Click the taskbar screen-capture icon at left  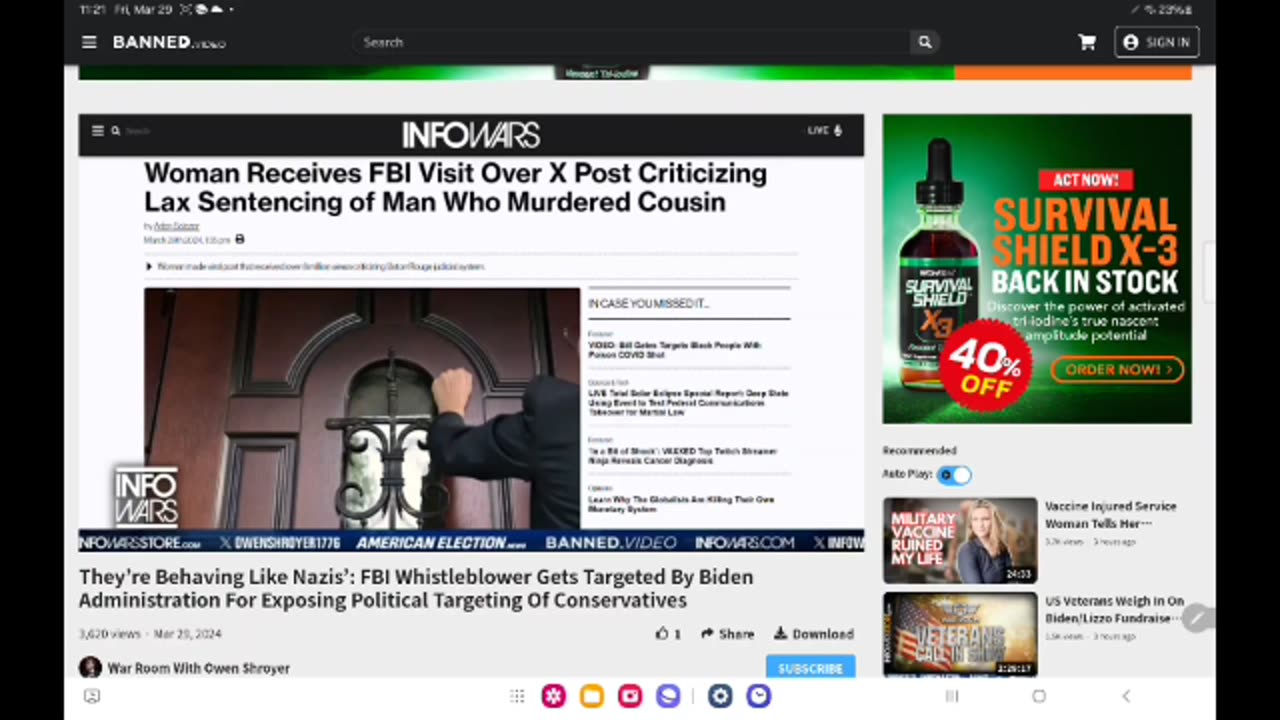(92, 696)
